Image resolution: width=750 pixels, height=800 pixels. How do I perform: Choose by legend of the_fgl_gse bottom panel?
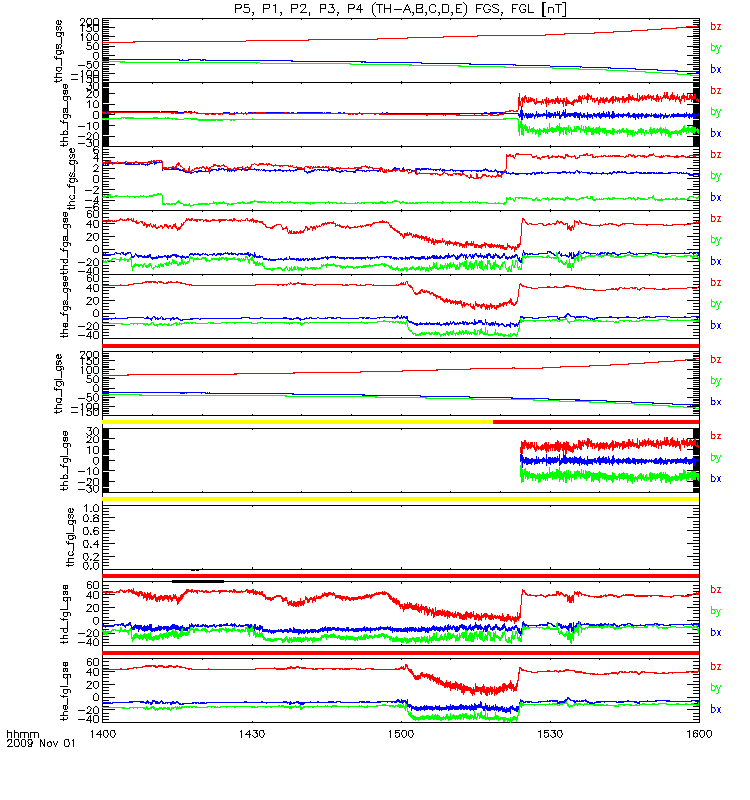716,688
